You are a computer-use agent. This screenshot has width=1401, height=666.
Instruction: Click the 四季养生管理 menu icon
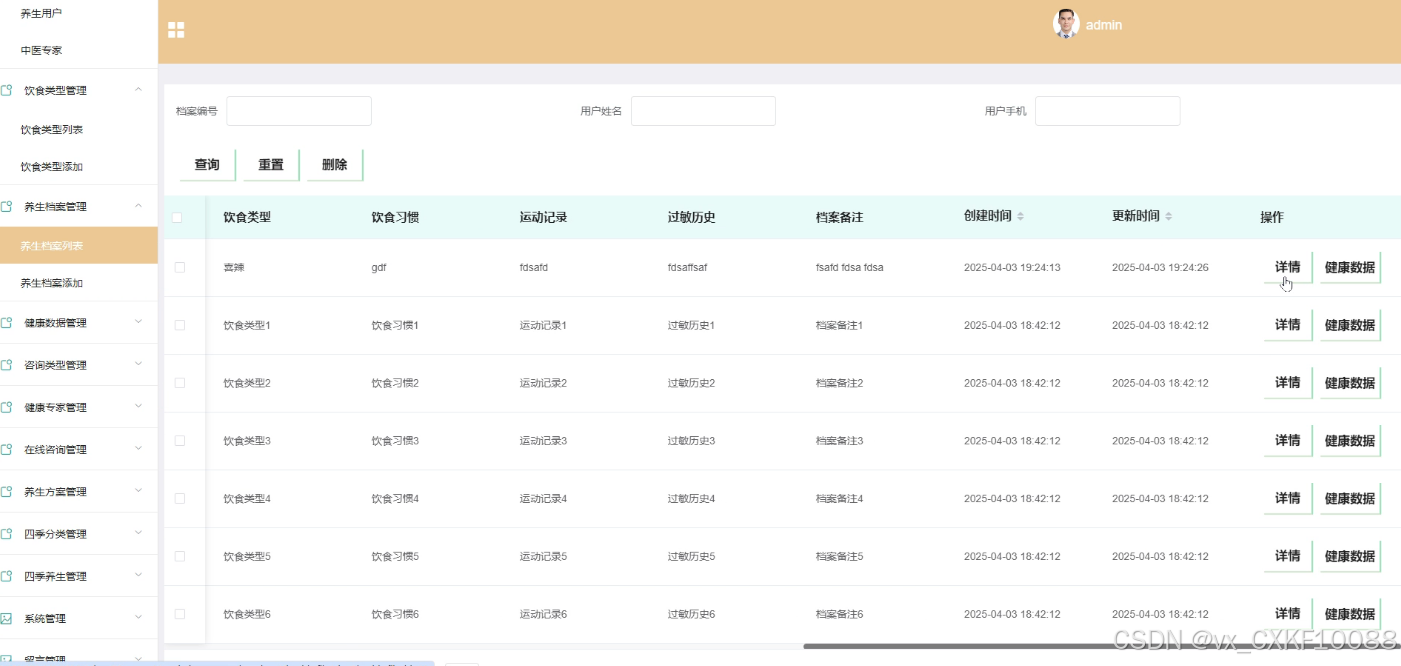[6, 576]
